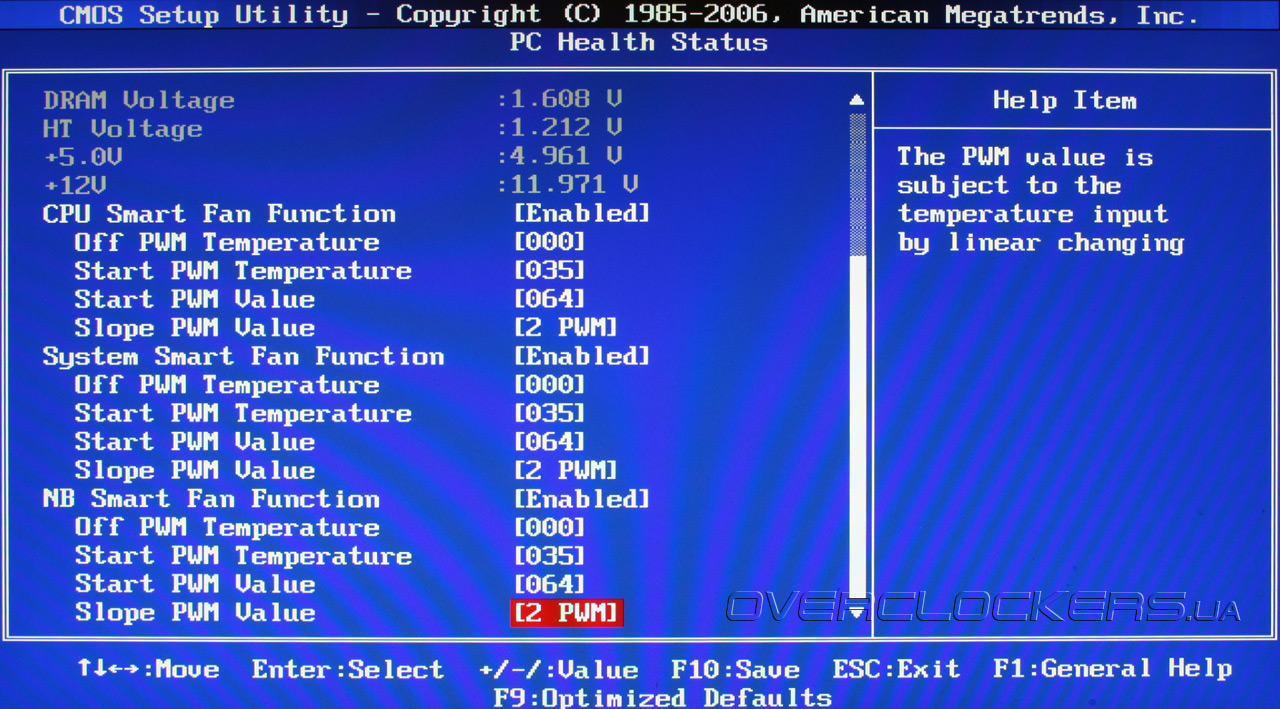
Task: Open the System fan Start PWM Temperature [035] value
Action: pos(549,413)
